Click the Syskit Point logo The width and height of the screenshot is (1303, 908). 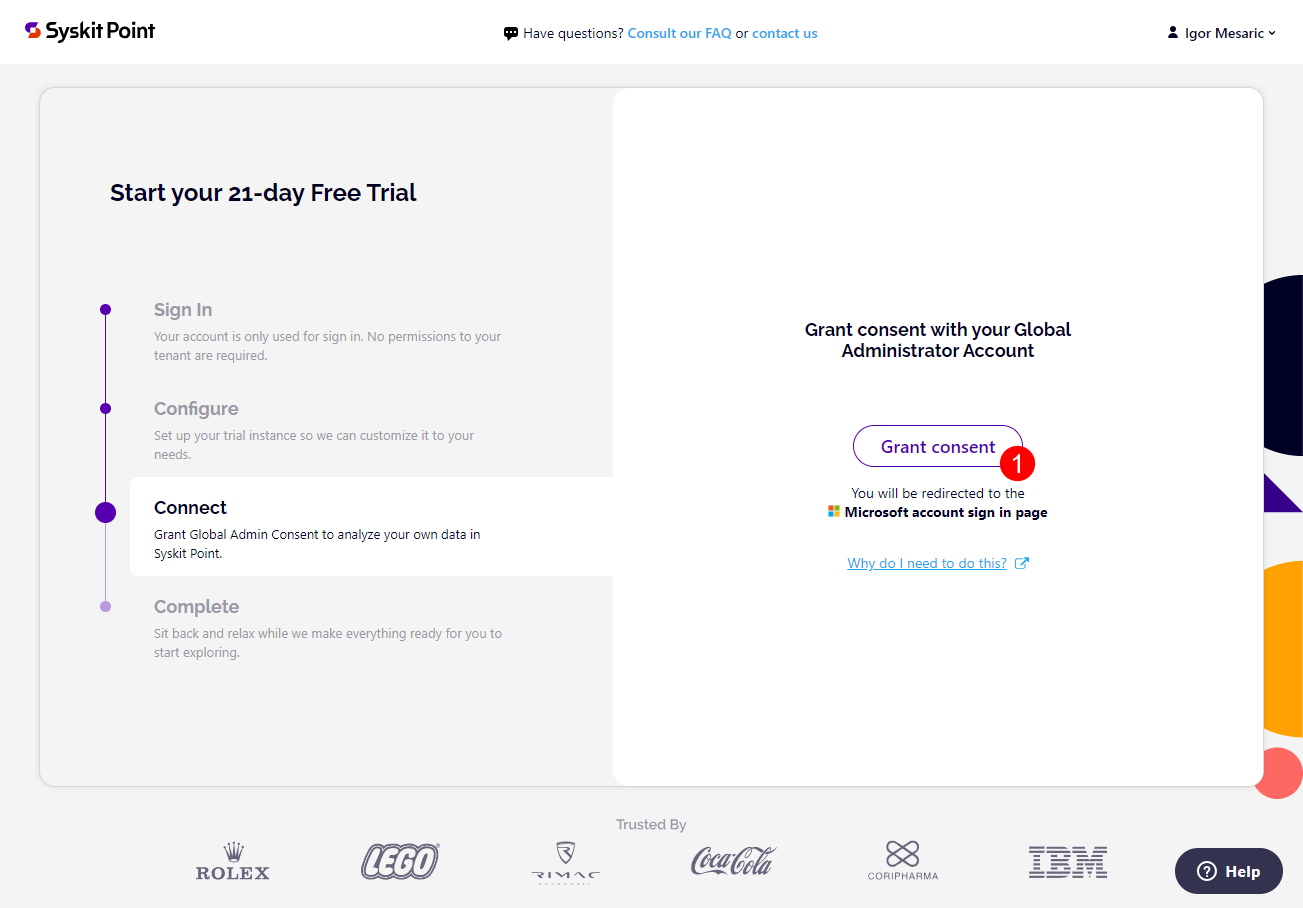point(90,31)
